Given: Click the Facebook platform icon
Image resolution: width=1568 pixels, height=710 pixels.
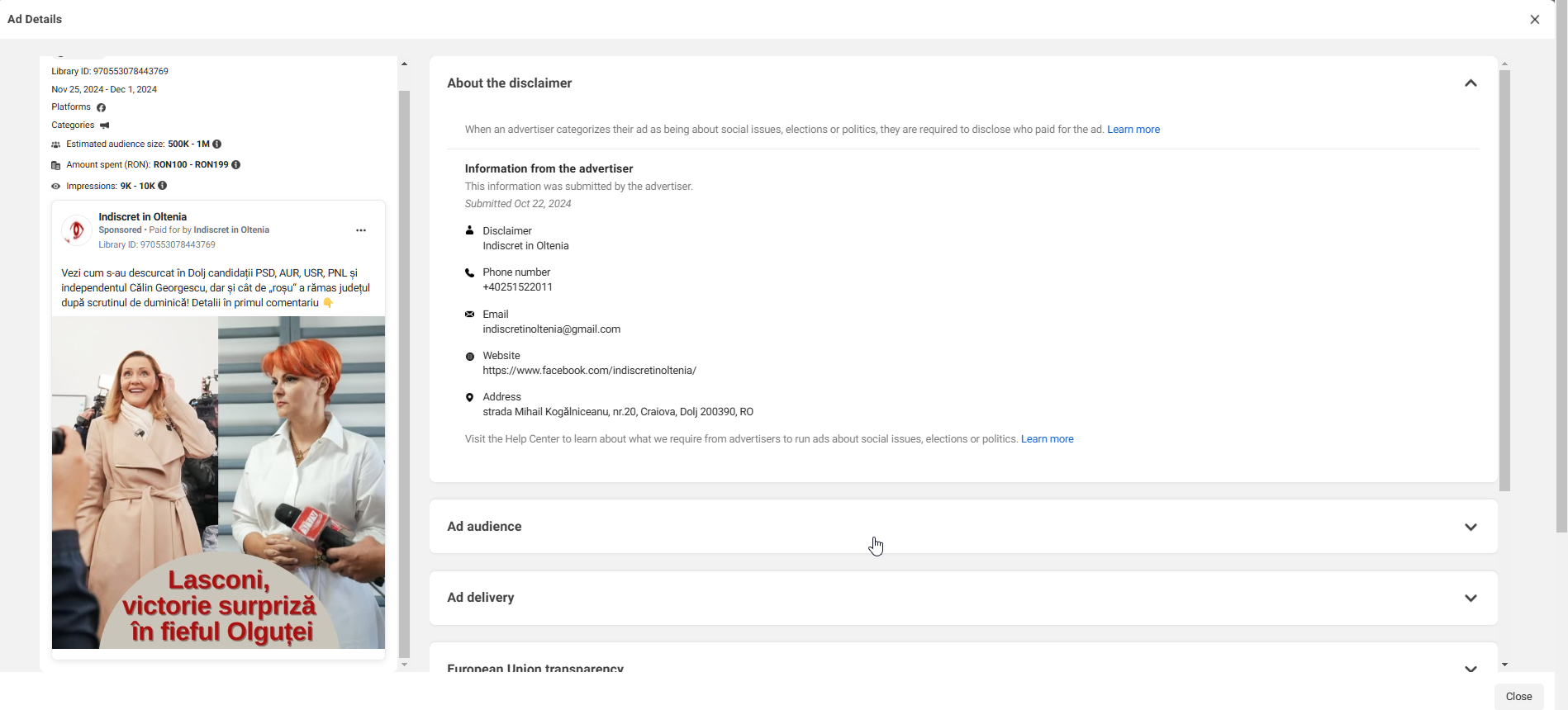Looking at the screenshot, I should click(101, 107).
